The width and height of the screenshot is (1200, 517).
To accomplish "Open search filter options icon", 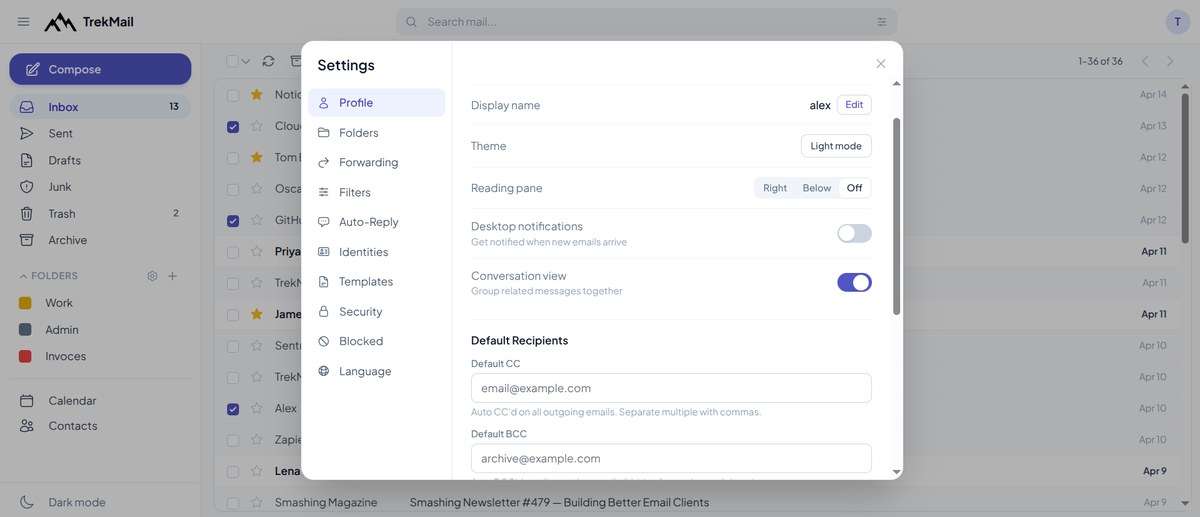I will (x=881, y=22).
